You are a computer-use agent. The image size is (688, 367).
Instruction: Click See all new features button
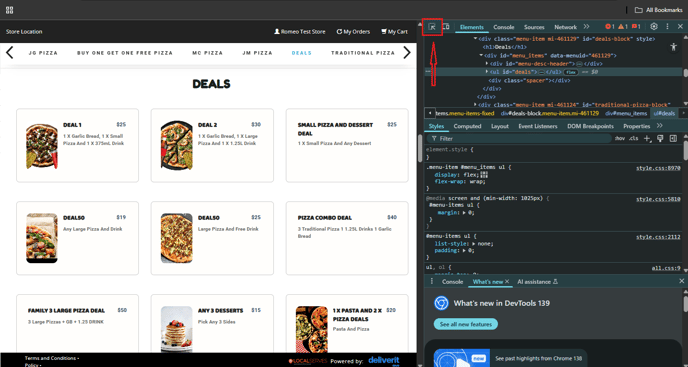(x=466, y=324)
